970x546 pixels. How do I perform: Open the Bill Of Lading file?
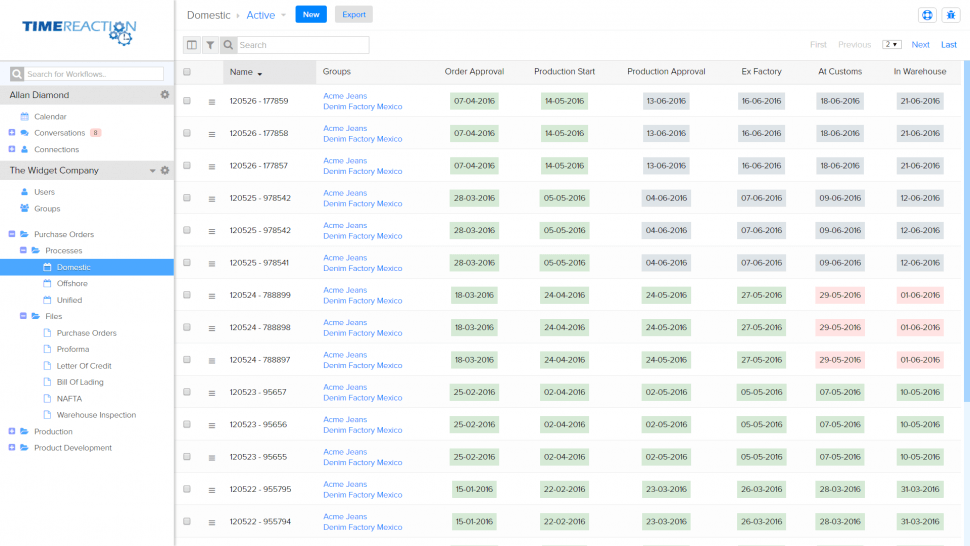pyautogui.click(x=80, y=382)
